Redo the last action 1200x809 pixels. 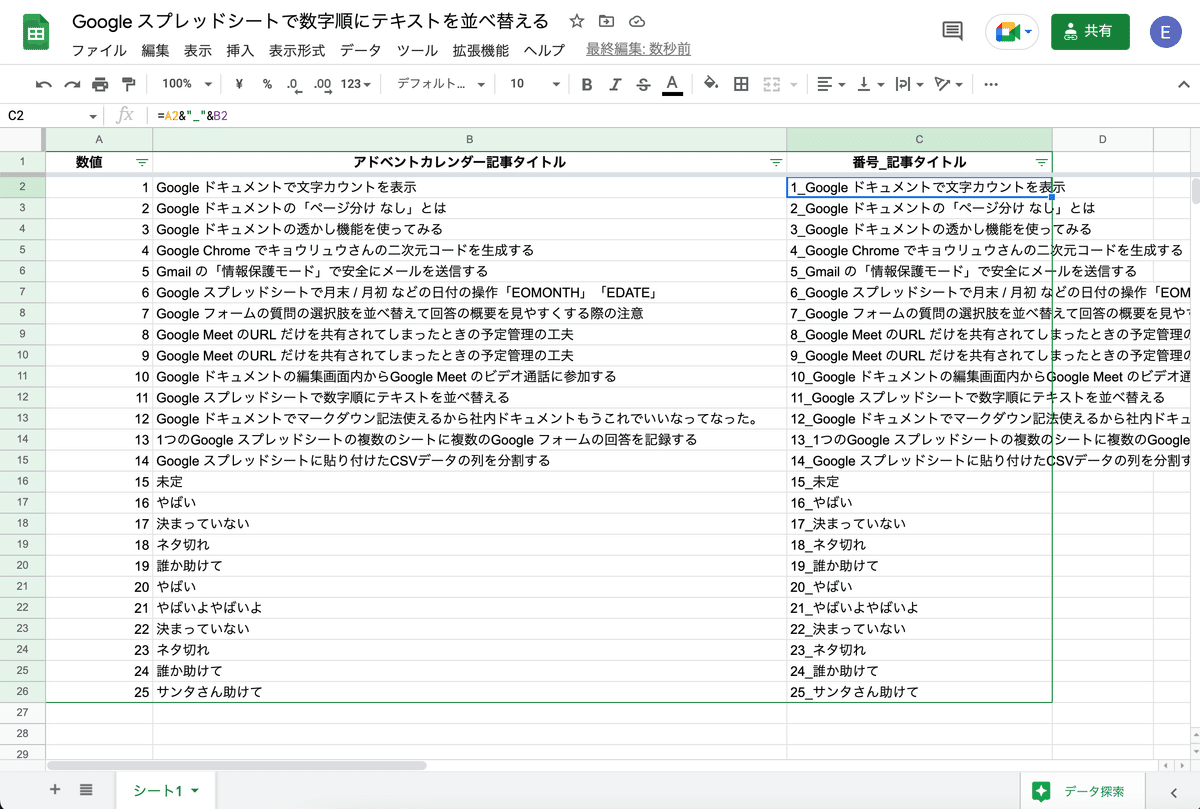(x=72, y=84)
